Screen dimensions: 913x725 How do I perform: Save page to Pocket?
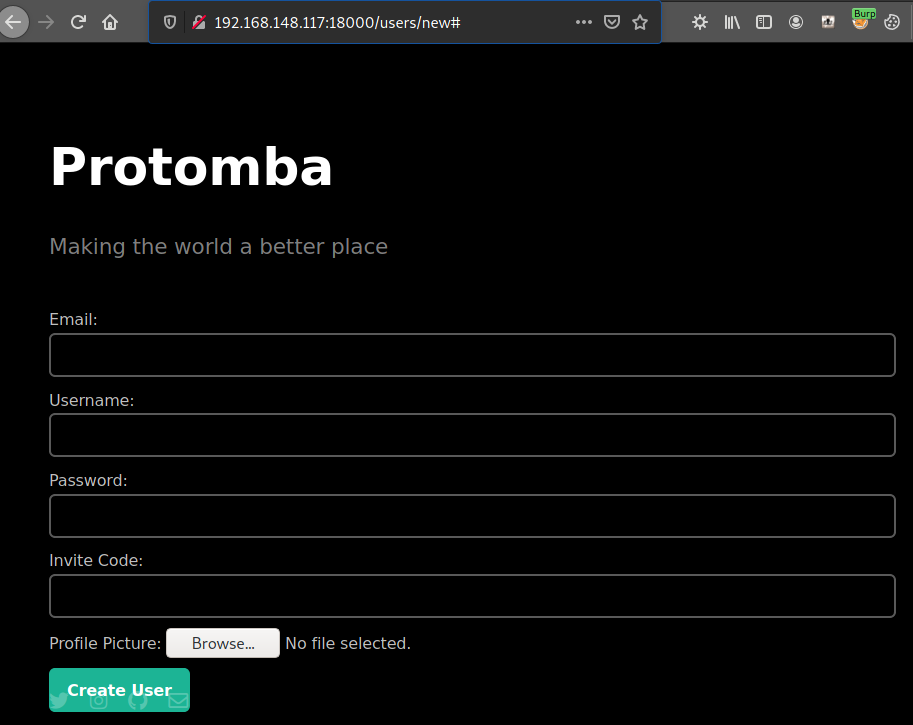(x=611, y=22)
